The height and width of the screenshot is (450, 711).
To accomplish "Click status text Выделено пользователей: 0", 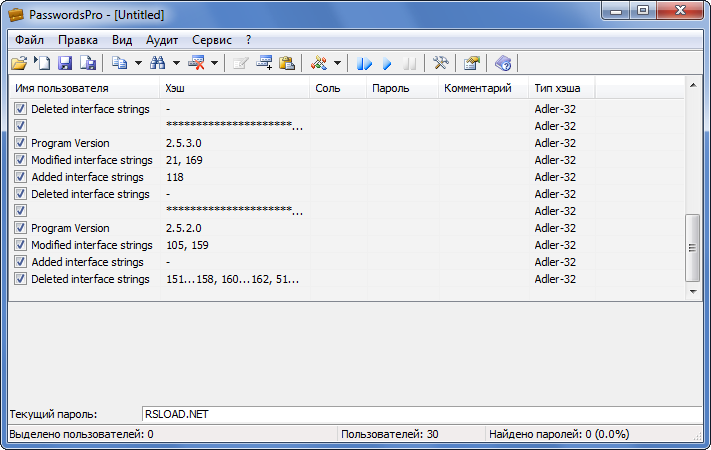I will tap(81, 434).
